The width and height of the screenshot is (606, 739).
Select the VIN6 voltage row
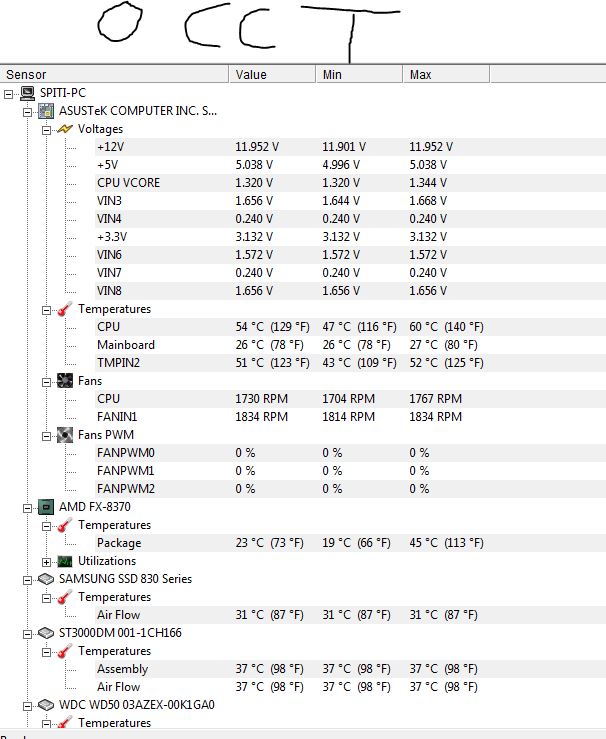pyautogui.click(x=350, y=255)
